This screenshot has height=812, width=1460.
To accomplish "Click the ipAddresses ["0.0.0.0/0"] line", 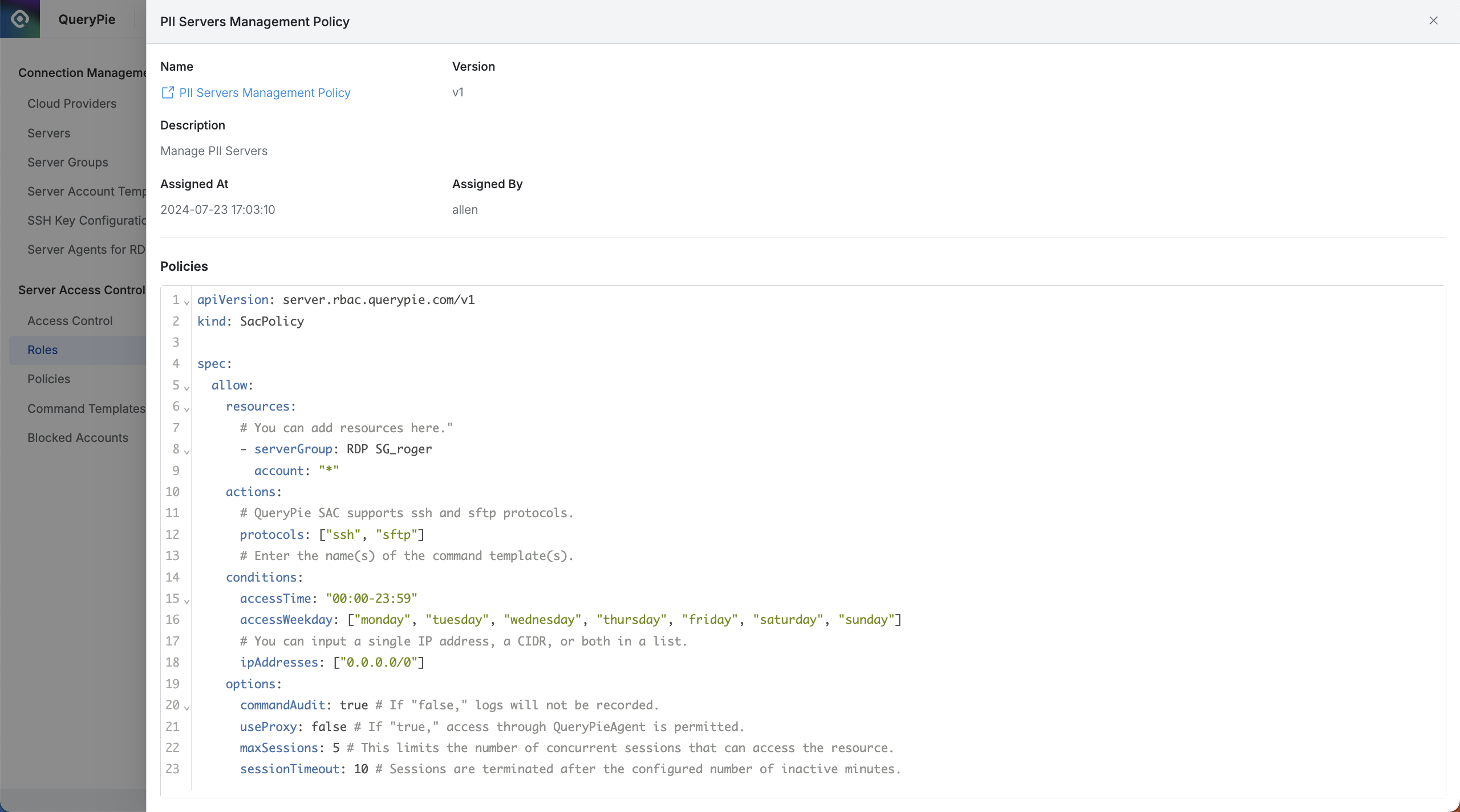I will click(x=332, y=663).
